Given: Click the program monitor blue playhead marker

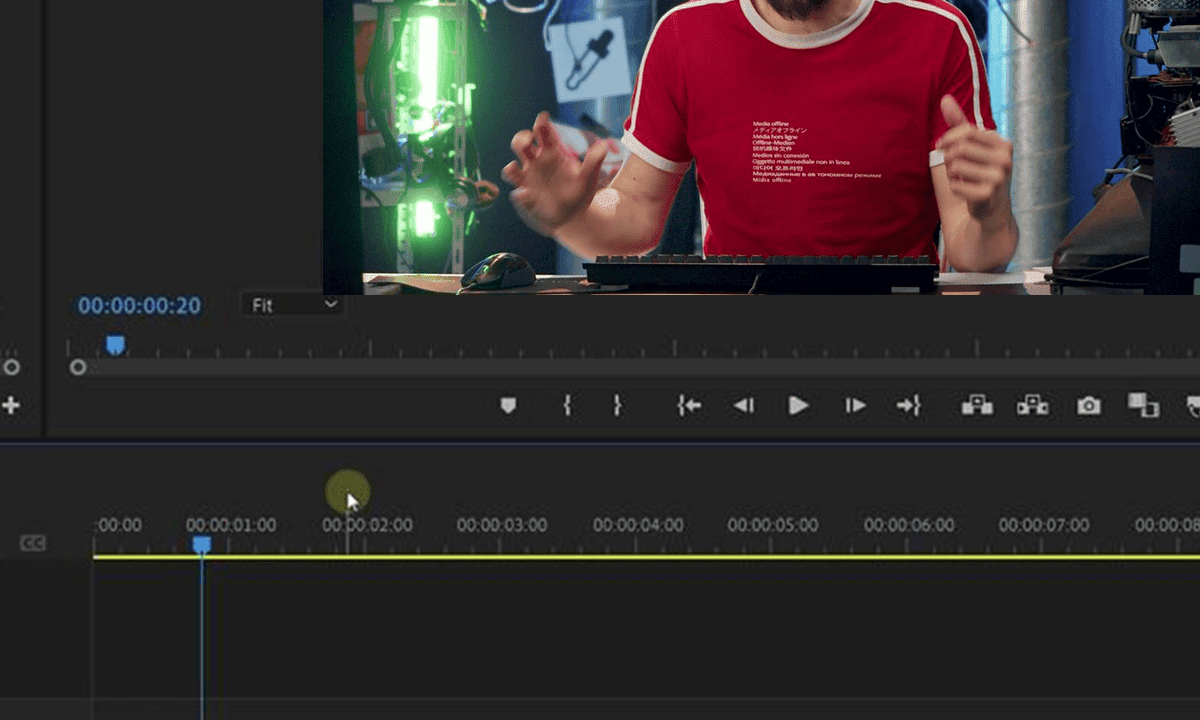Looking at the screenshot, I should pyautogui.click(x=116, y=345).
